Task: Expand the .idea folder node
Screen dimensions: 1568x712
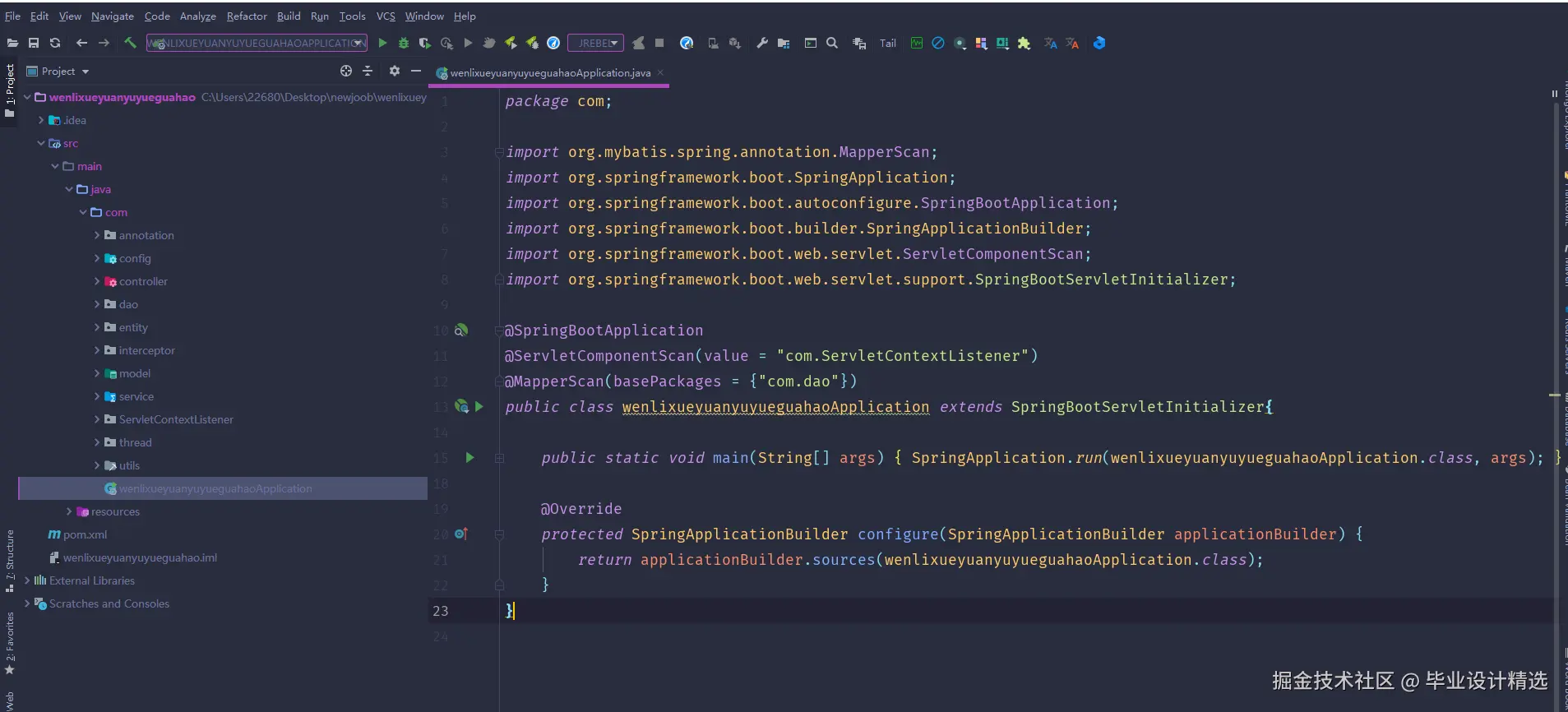Action: (41, 120)
